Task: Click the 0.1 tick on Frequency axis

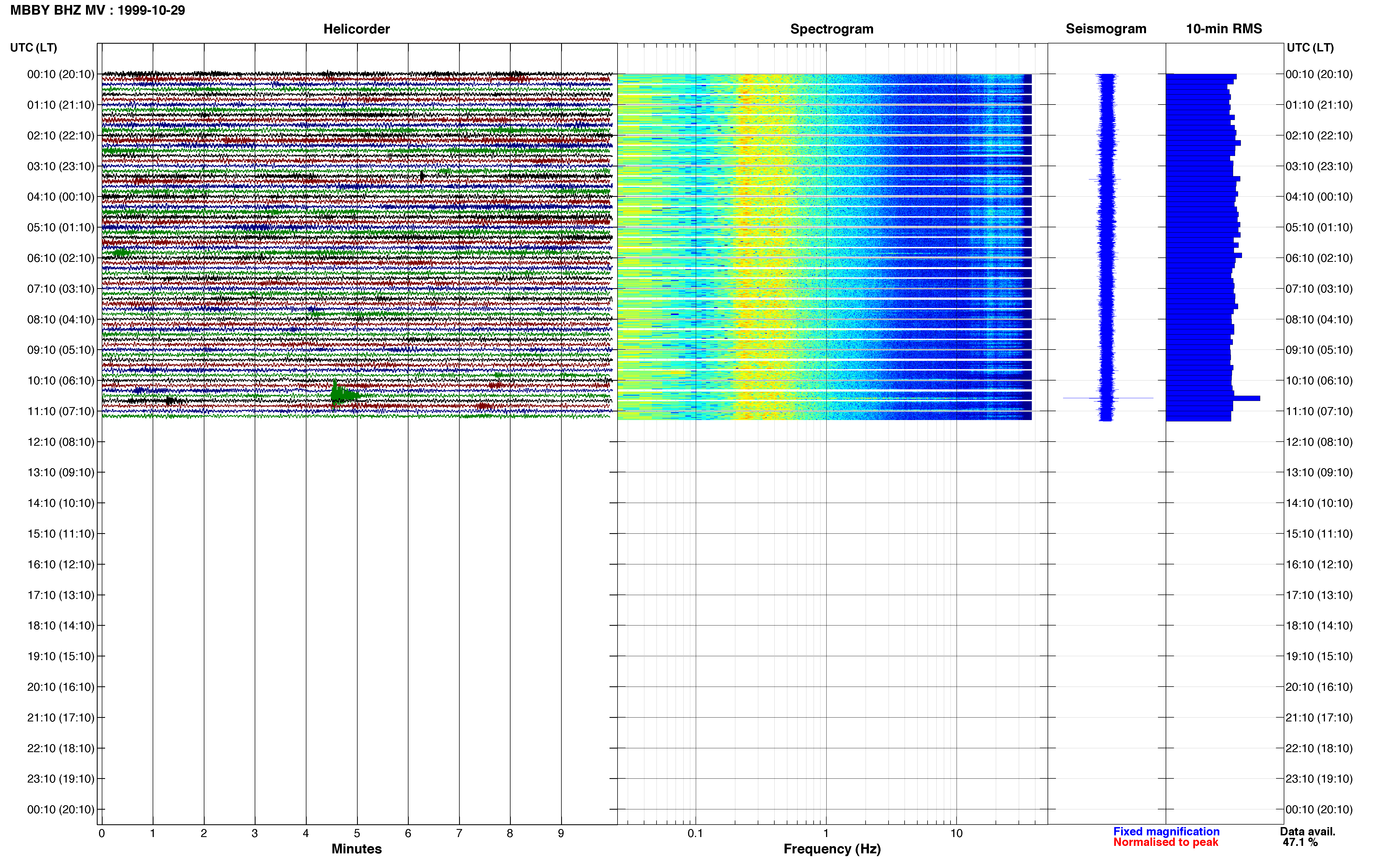Action: (x=696, y=833)
